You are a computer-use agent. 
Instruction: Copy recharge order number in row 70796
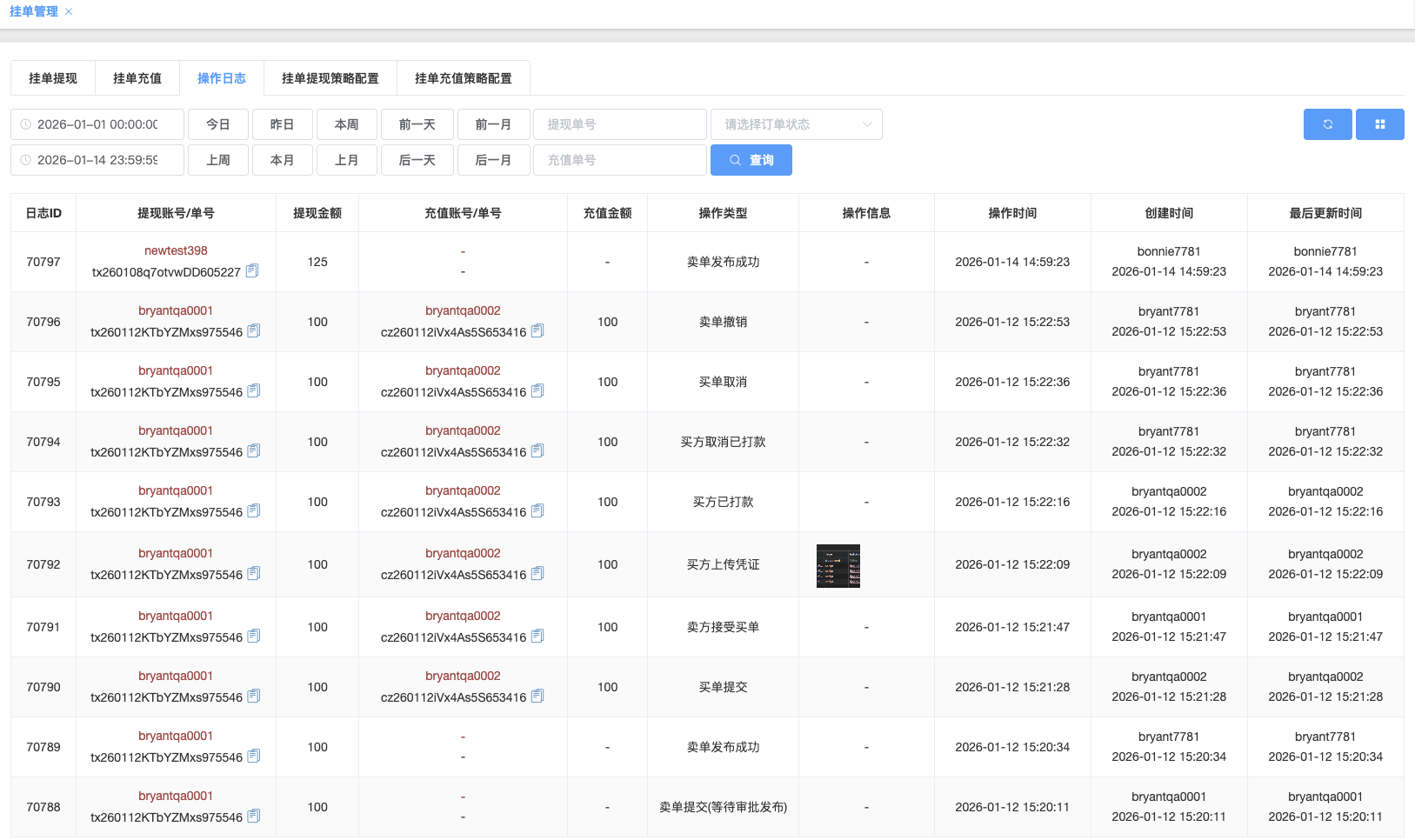[537, 331]
